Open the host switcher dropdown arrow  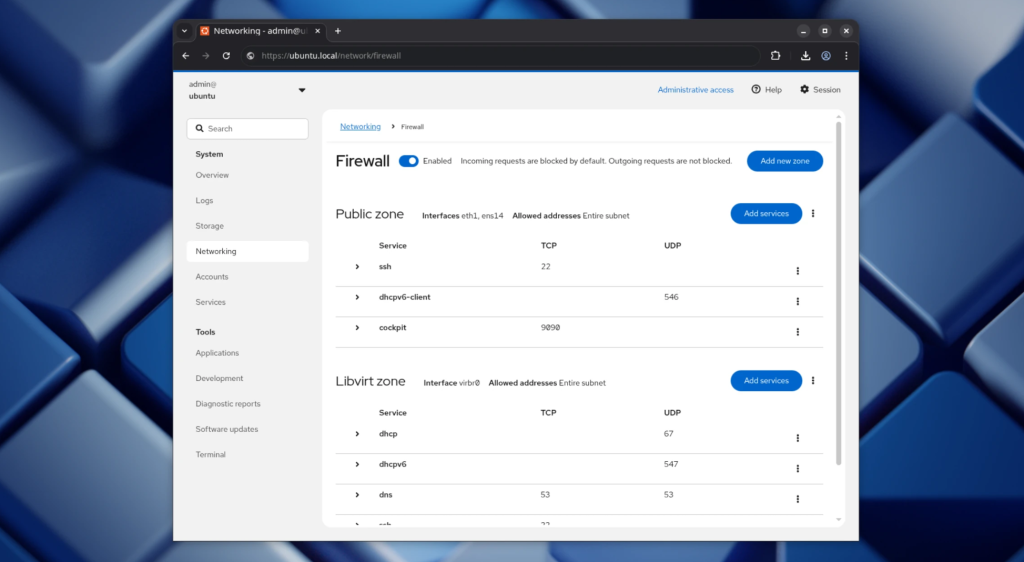click(x=302, y=91)
